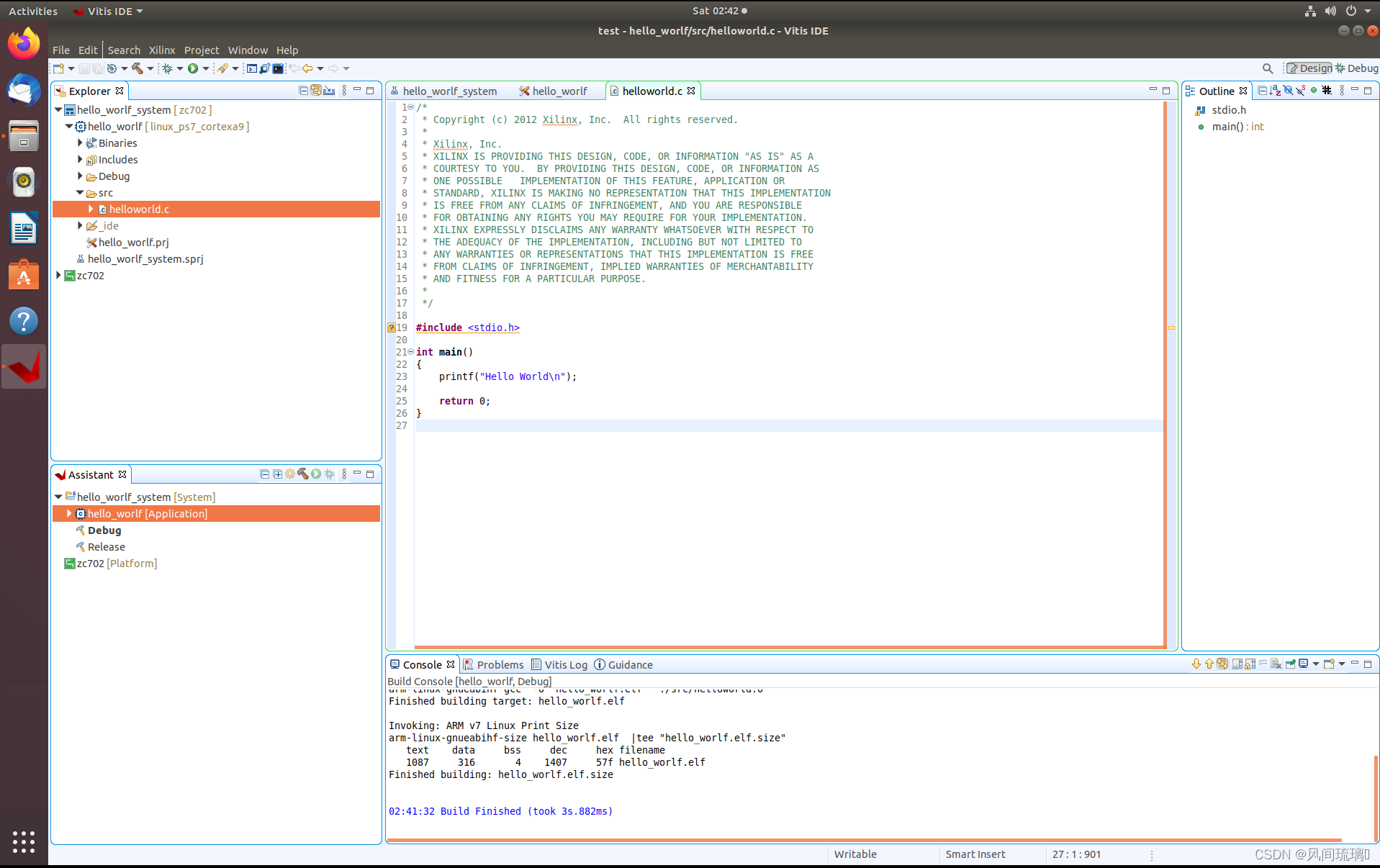Toggle Pin Console button

(x=1290, y=664)
